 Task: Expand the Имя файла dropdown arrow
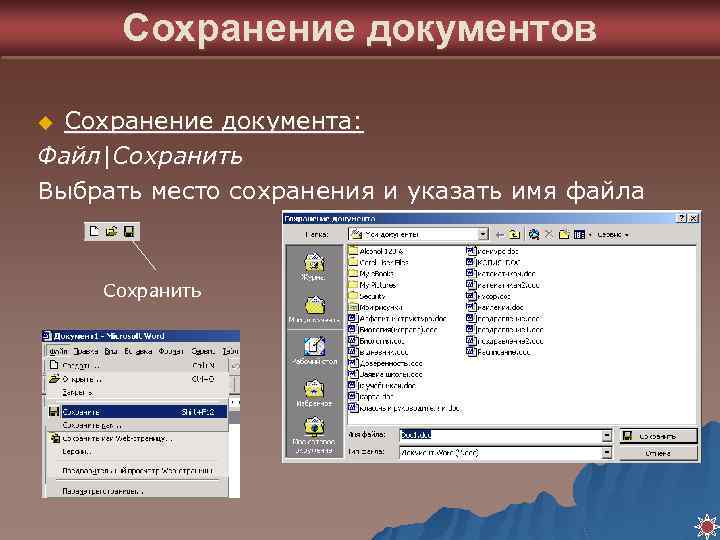tap(607, 435)
